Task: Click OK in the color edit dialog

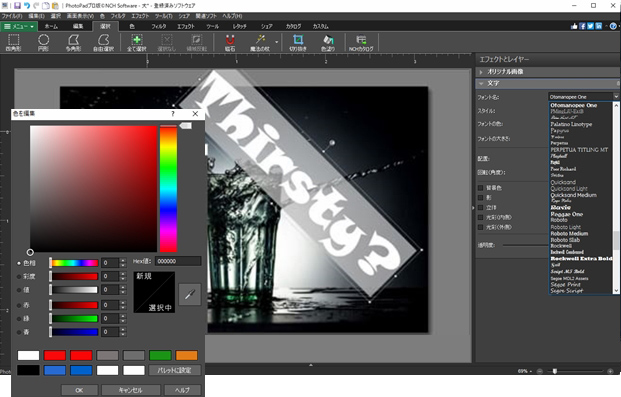Action: (79, 390)
